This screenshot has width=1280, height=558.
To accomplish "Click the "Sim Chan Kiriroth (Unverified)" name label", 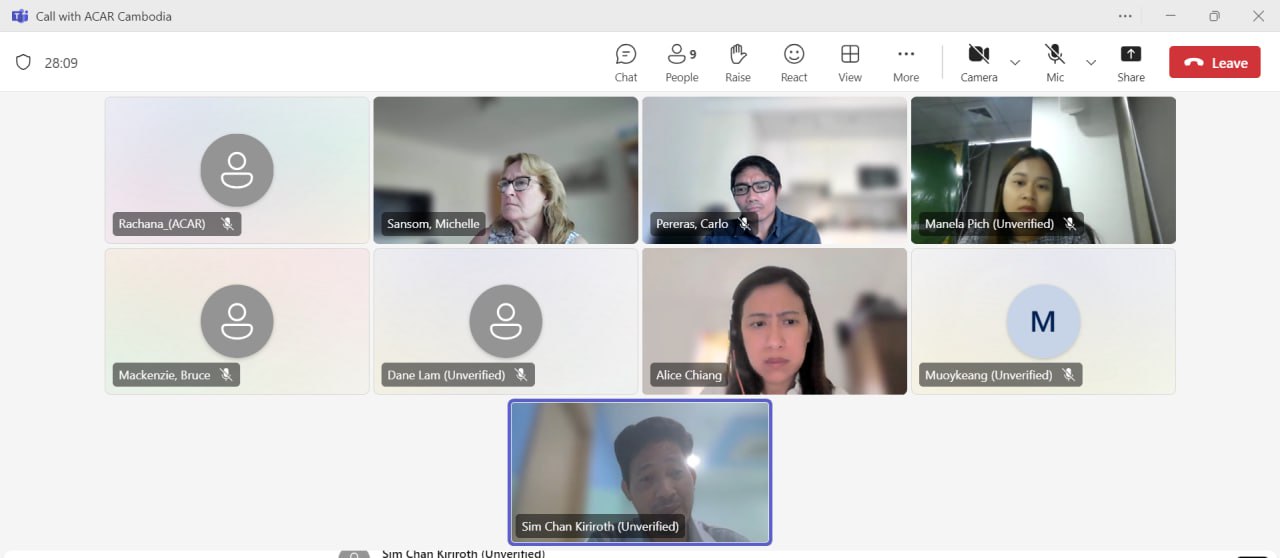I will (600, 526).
